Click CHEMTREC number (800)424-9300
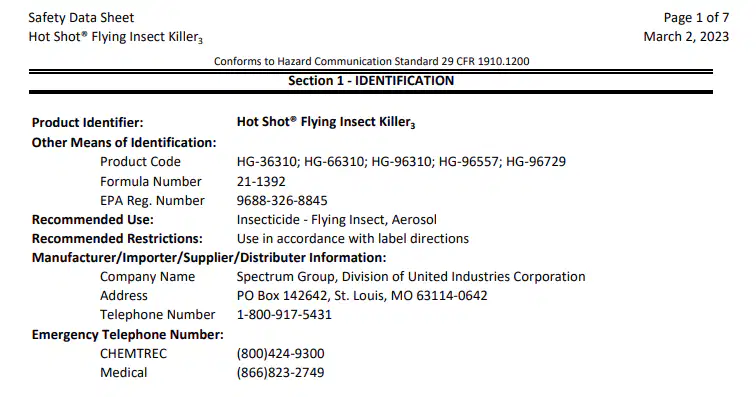The width and height of the screenshot is (756, 397). (281, 354)
